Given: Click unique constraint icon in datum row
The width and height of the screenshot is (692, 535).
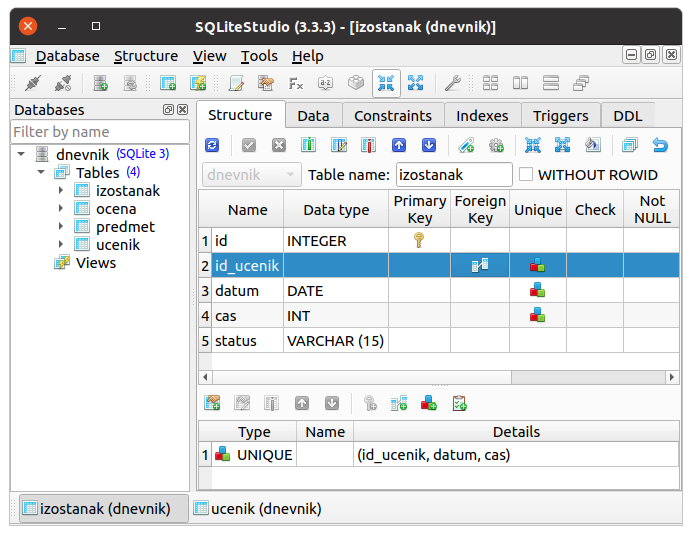Looking at the screenshot, I should (537, 291).
